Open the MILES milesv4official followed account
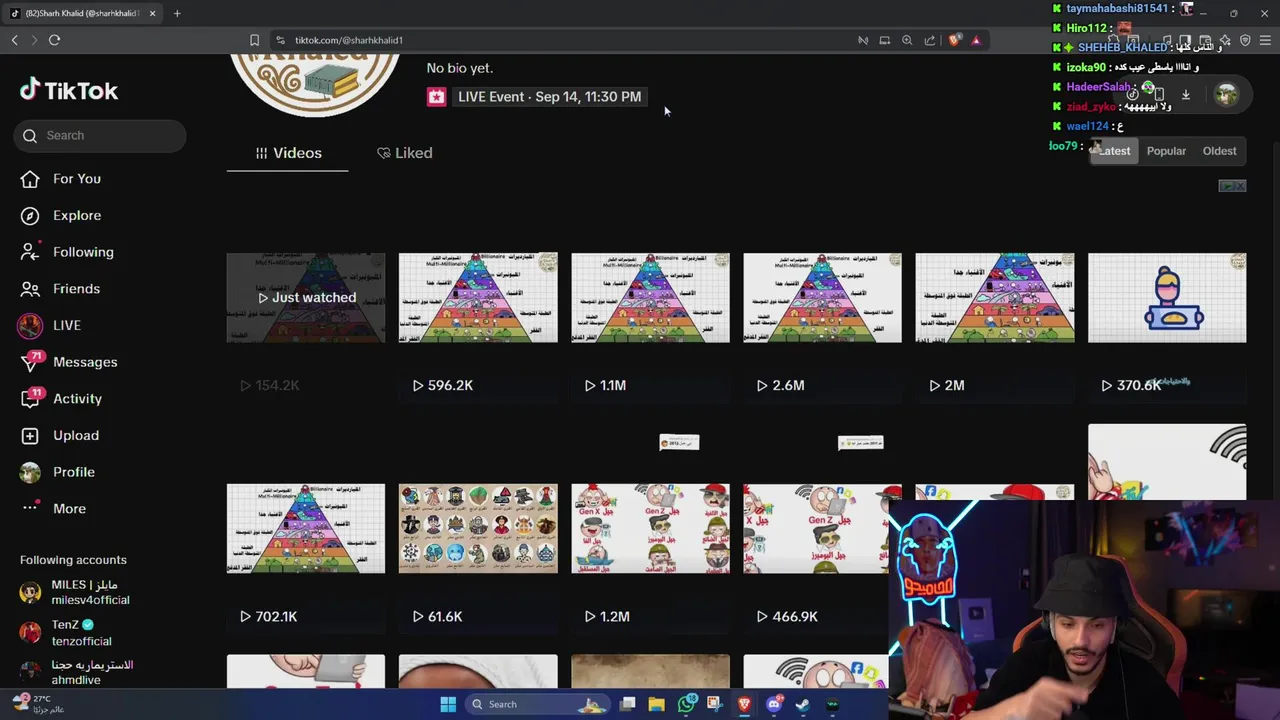 76,592
